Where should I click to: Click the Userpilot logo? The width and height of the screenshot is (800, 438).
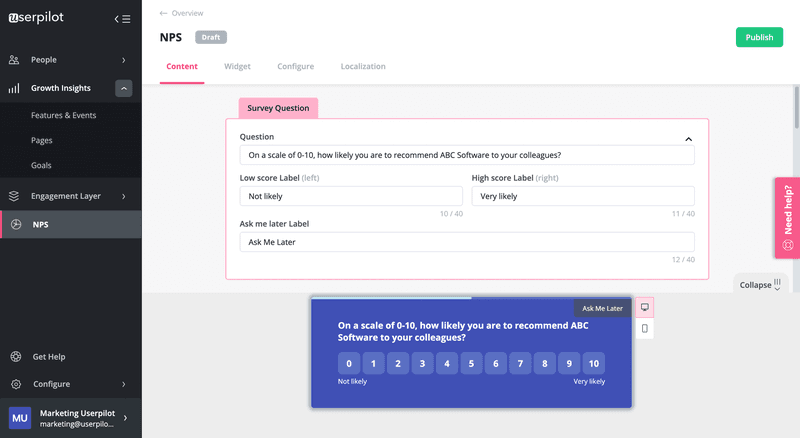click(36, 17)
